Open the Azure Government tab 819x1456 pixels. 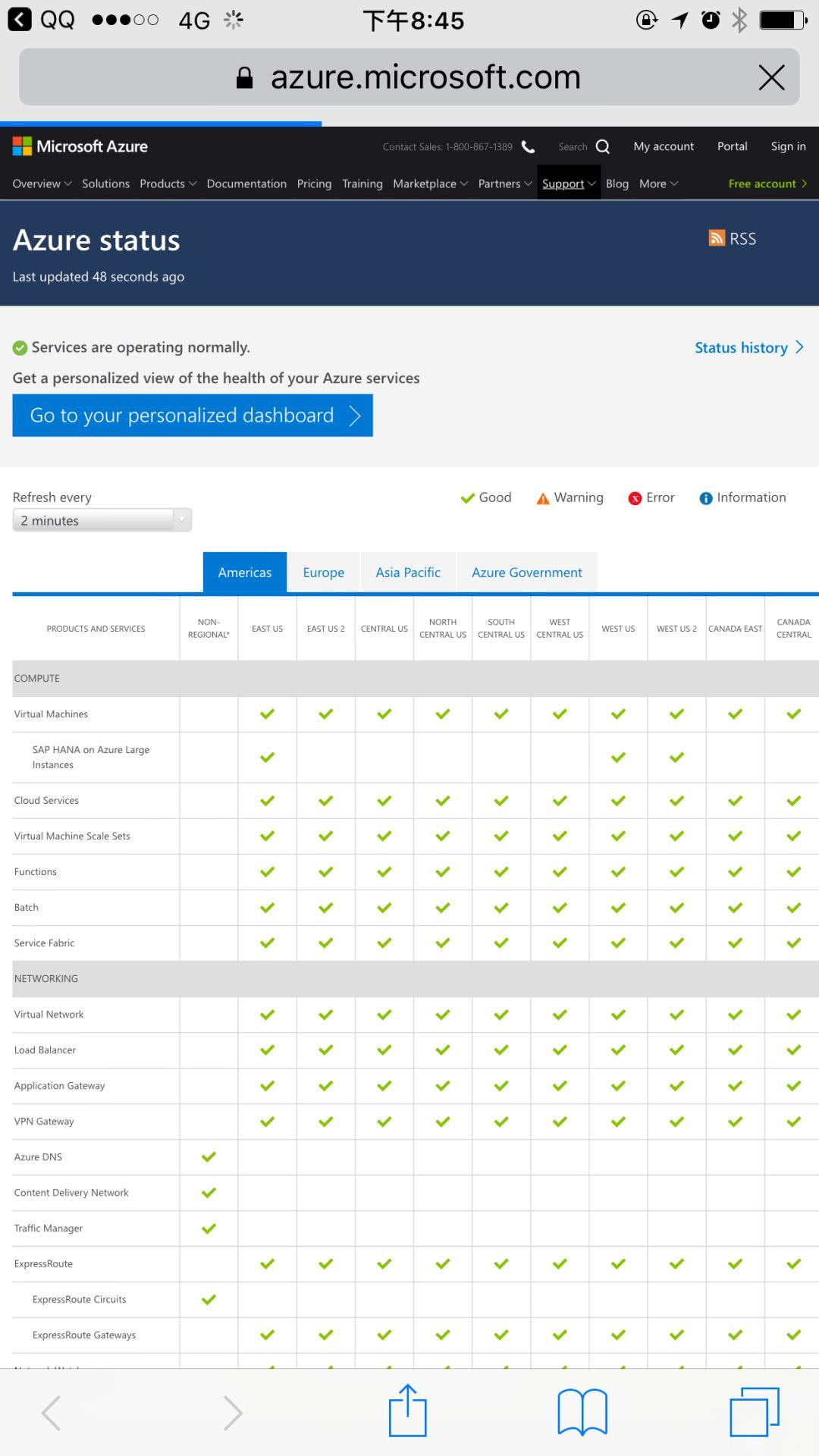coord(527,573)
